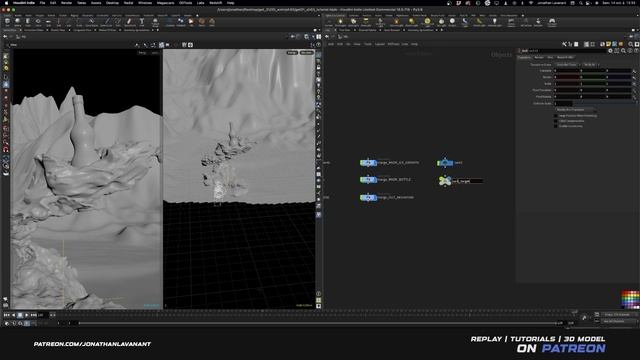
Task: Switch to the Misc parameter tab
Action: pos(550,58)
